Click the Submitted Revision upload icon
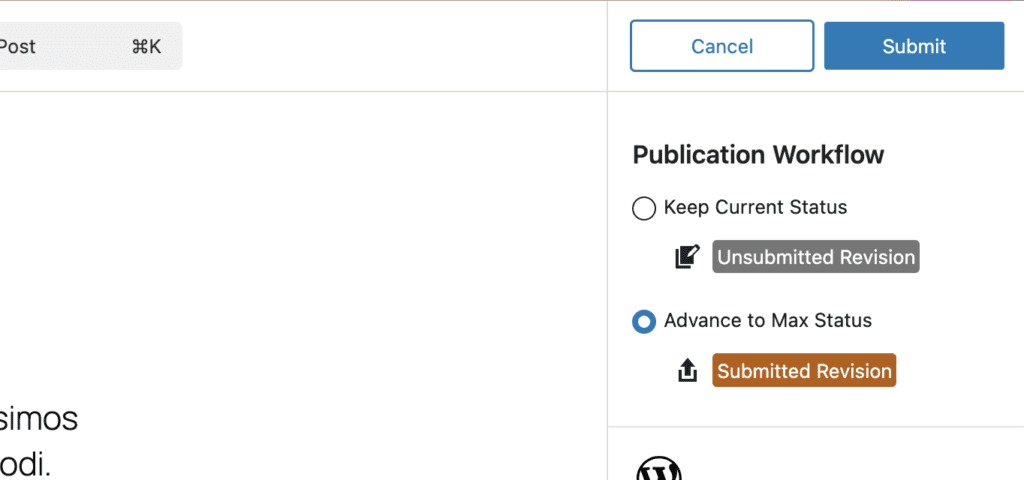Image resolution: width=1024 pixels, height=480 pixels. (x=687, y=371)
